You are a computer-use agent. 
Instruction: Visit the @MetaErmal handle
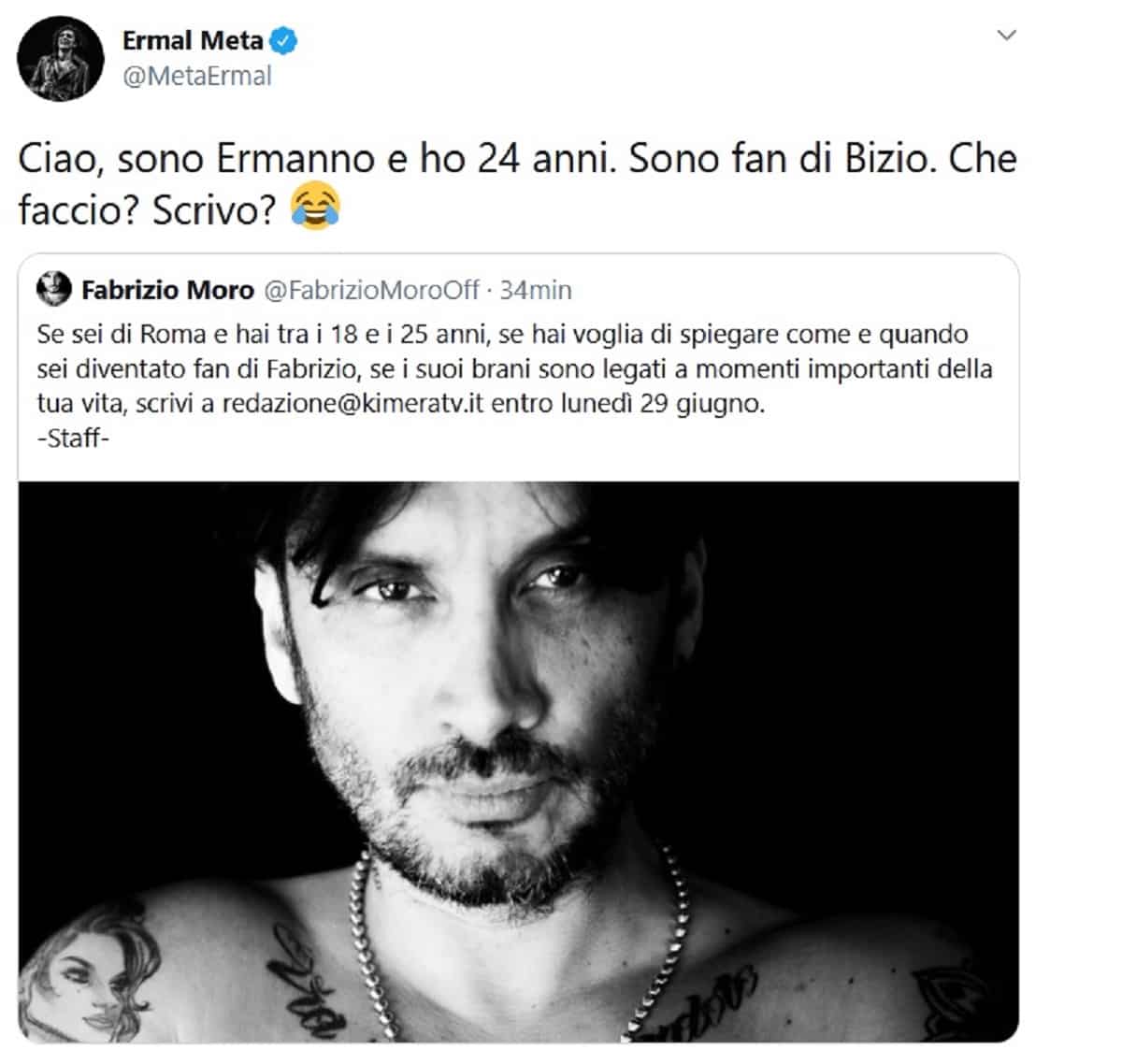pyautogui.click(x=196, y=77)
